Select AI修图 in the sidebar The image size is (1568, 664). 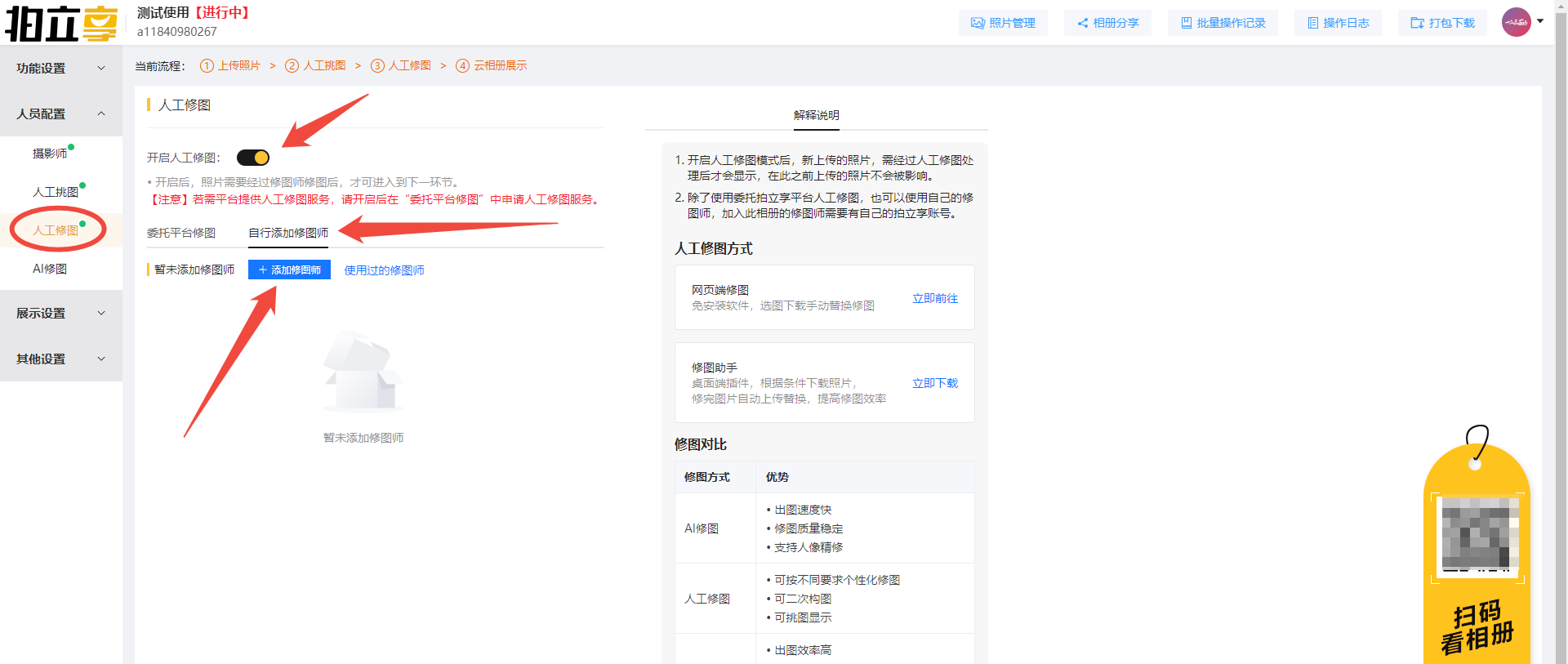point(50,269)
